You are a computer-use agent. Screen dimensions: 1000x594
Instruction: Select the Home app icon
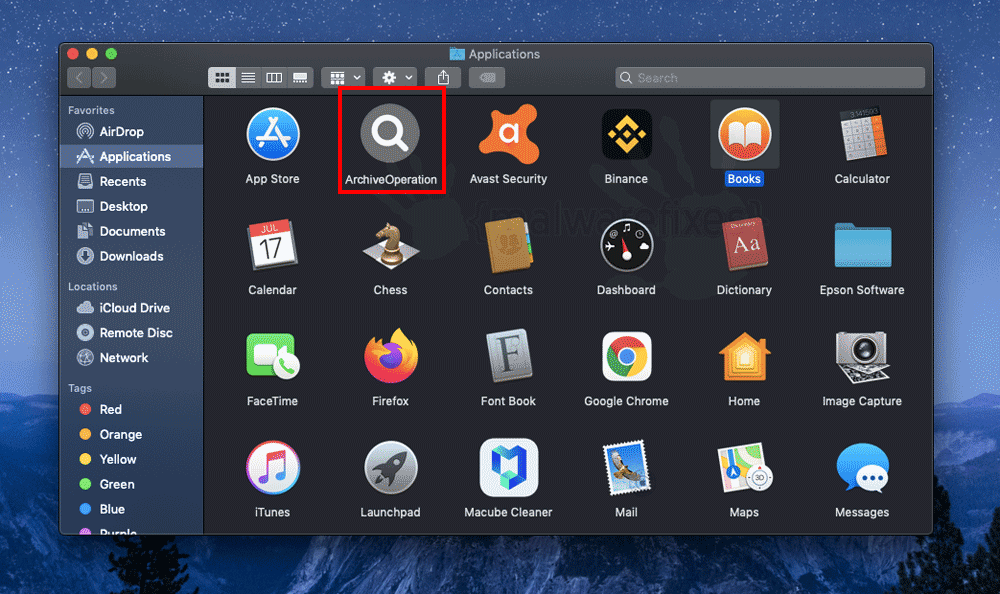[x=744, y=356]
